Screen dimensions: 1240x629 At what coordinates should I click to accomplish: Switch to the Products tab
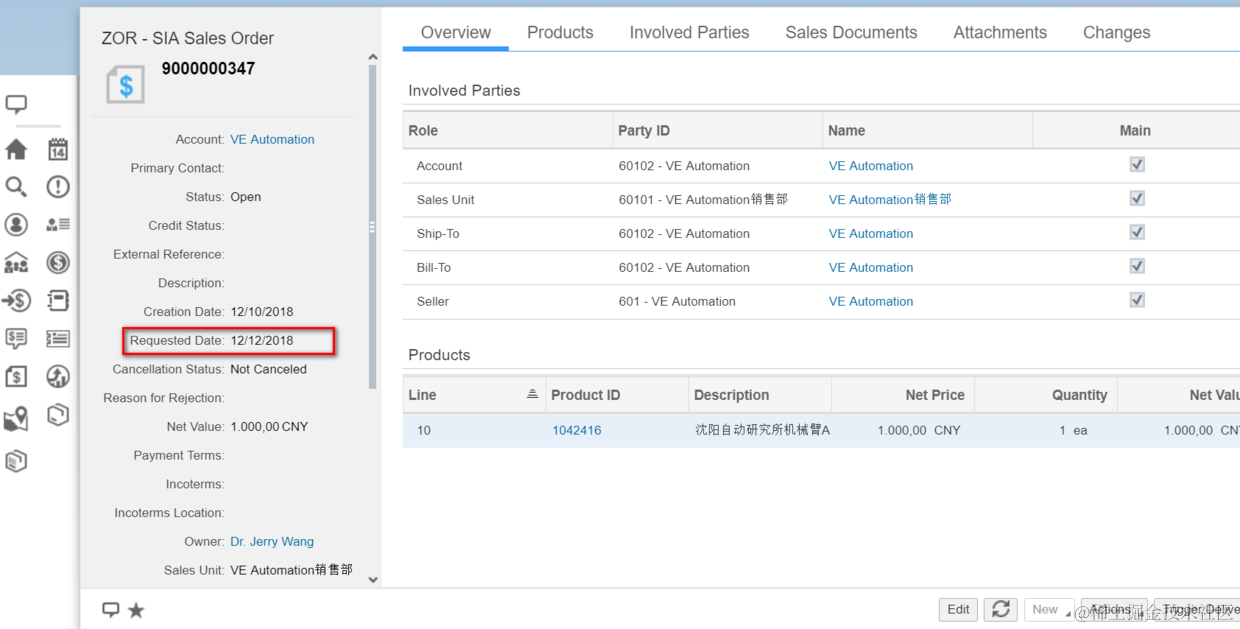560,32
